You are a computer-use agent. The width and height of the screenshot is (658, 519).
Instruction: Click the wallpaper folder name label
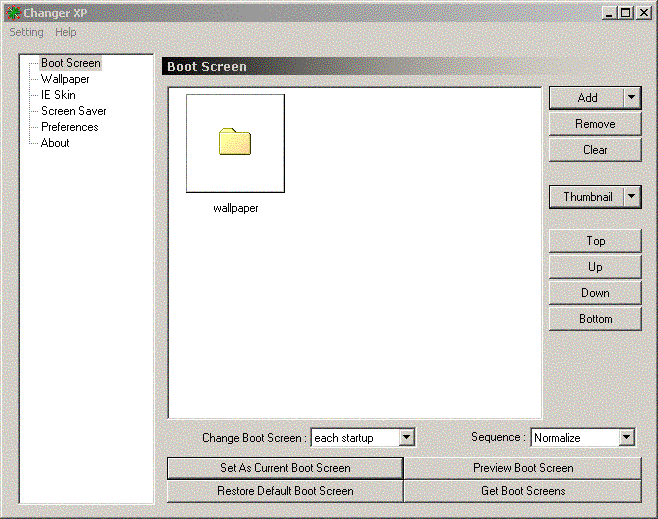click(x=235, y=208)
